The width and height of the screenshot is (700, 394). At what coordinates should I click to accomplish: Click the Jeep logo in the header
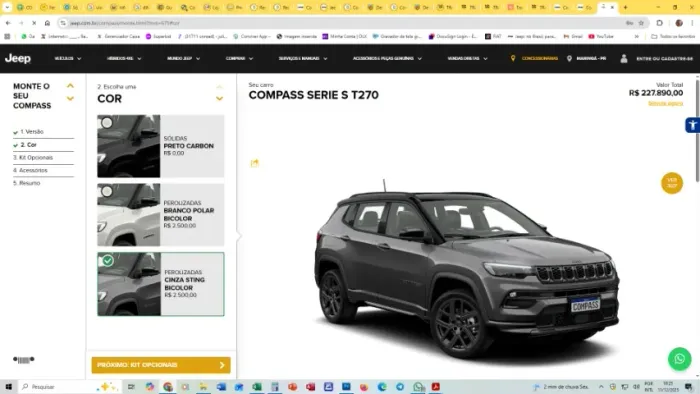[18, 58]
